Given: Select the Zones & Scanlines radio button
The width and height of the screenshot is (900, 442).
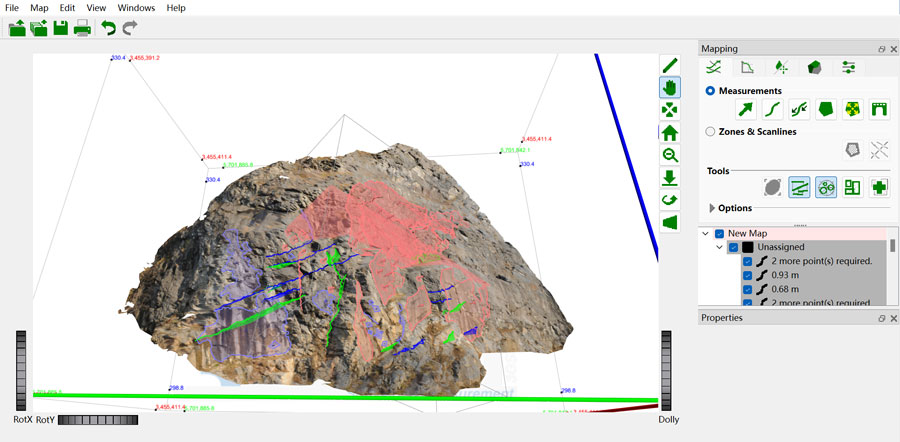Looking at the screenshot, I should point(711,131).
